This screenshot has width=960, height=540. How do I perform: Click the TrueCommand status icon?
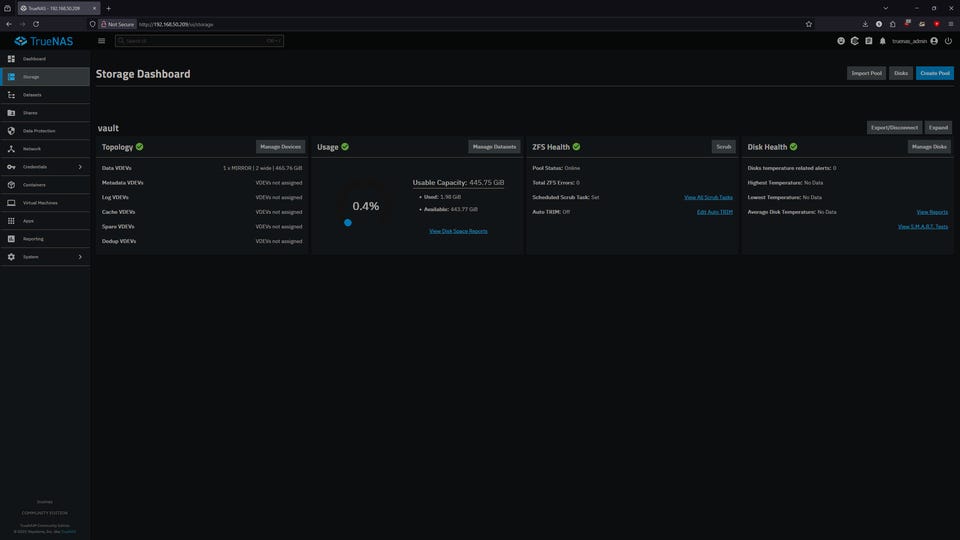(x=855, y=41)
